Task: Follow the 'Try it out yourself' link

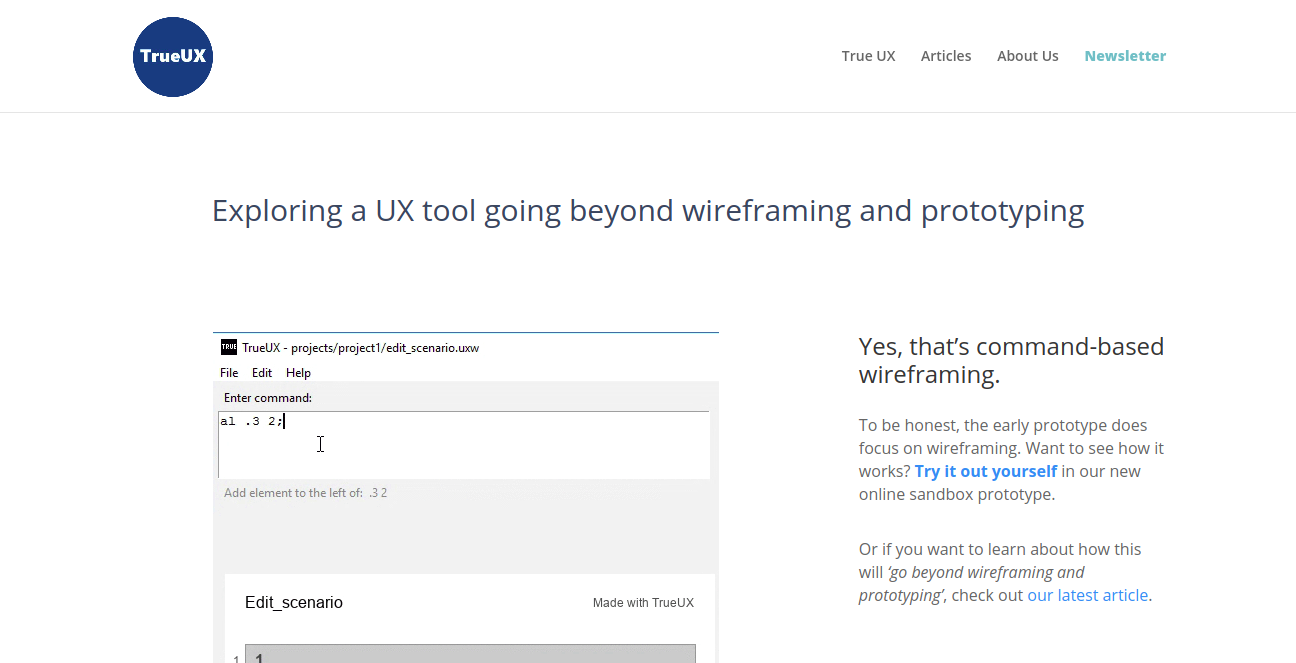Action: [985, 471]
